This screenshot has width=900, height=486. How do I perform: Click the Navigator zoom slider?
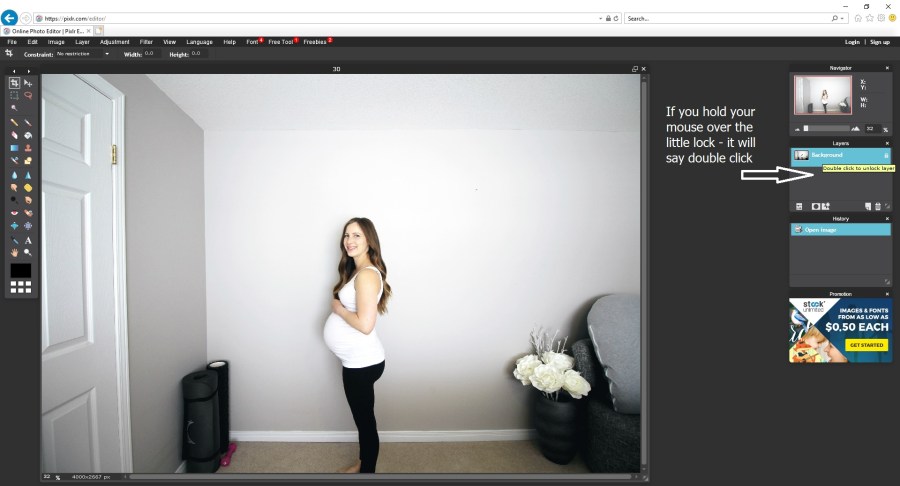click(x=828, y=129)
